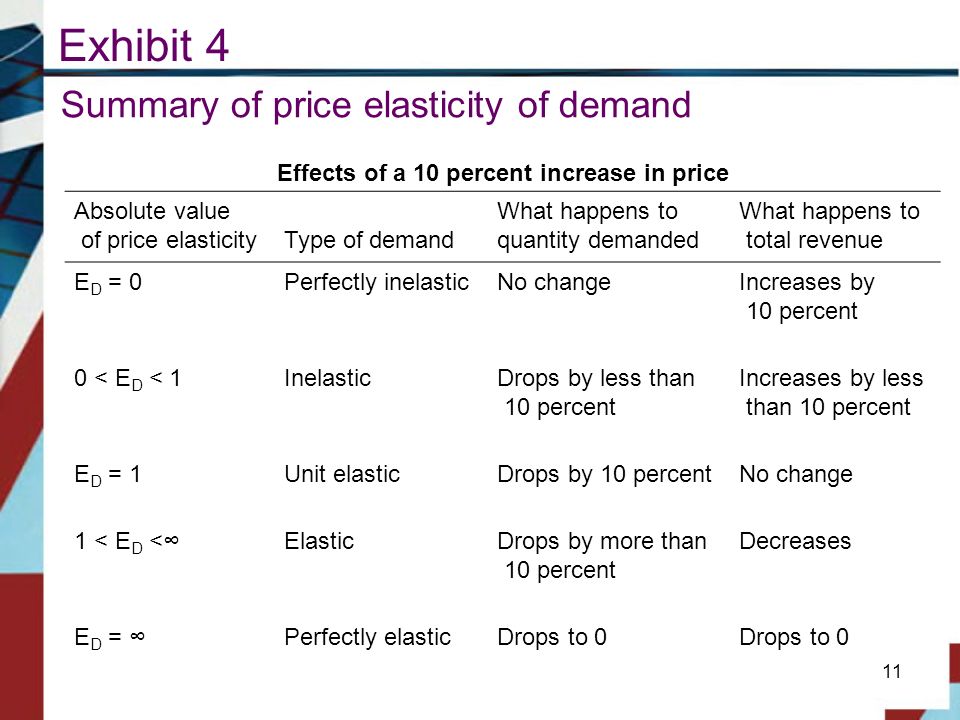Click Drops by 10 percent cell
Viewport: 960px width, 720px height.
point(604,474)
